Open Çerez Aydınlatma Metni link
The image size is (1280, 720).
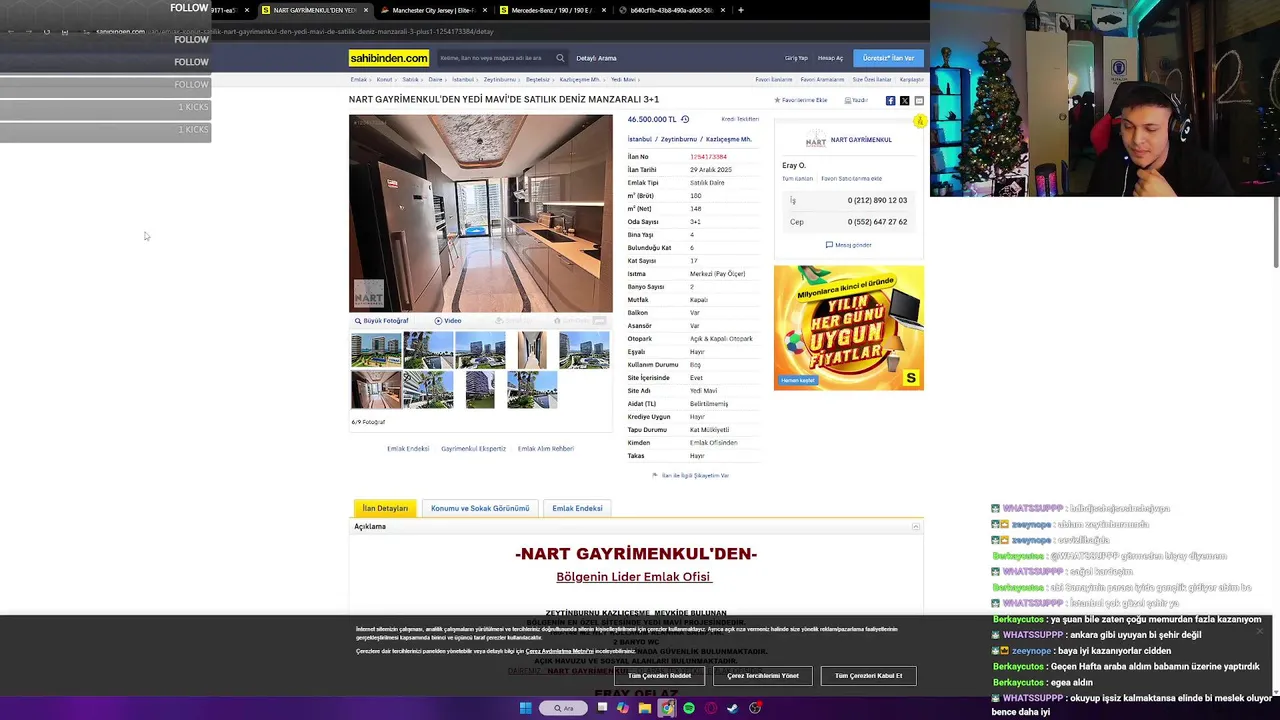tap(559, 651)
